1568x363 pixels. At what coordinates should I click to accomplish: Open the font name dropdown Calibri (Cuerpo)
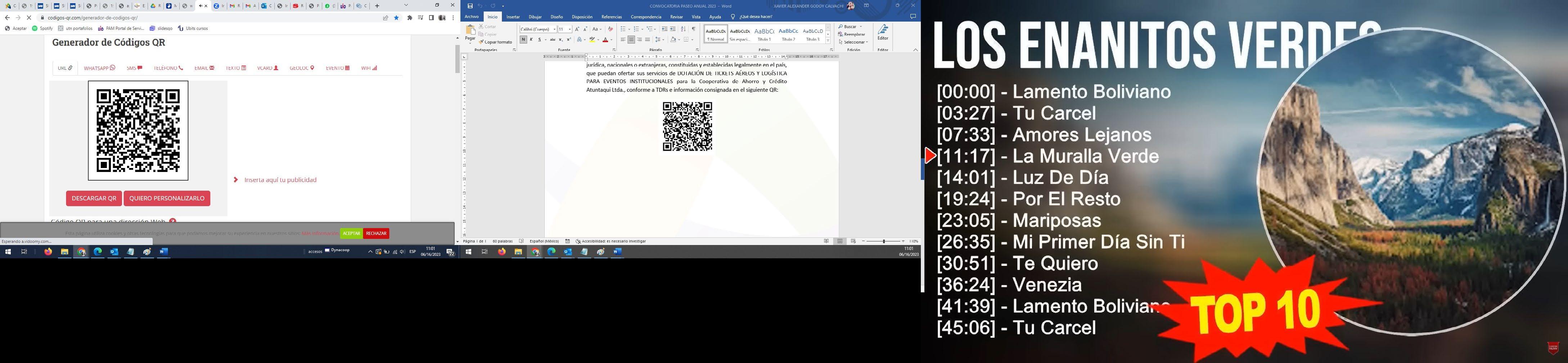(554, 29)
